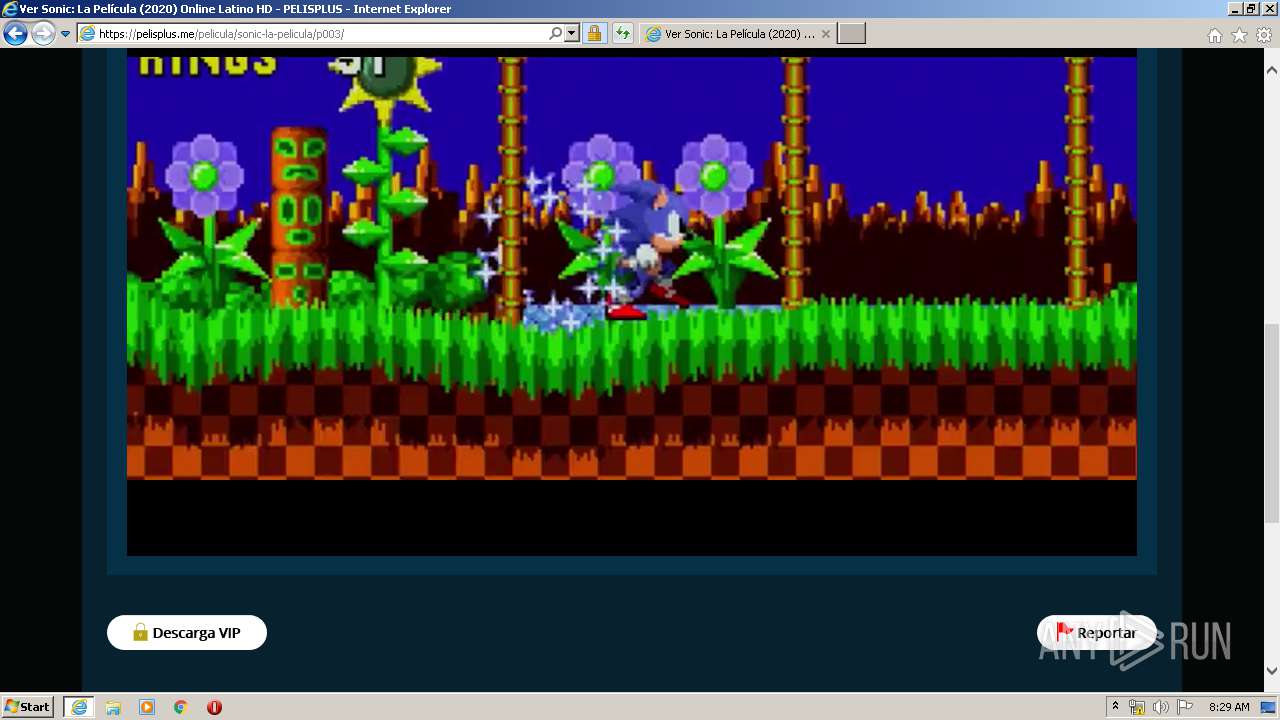Click the browser Forward arrow button
Viewport: 1280px width, 720px height.
pos(43,34)
